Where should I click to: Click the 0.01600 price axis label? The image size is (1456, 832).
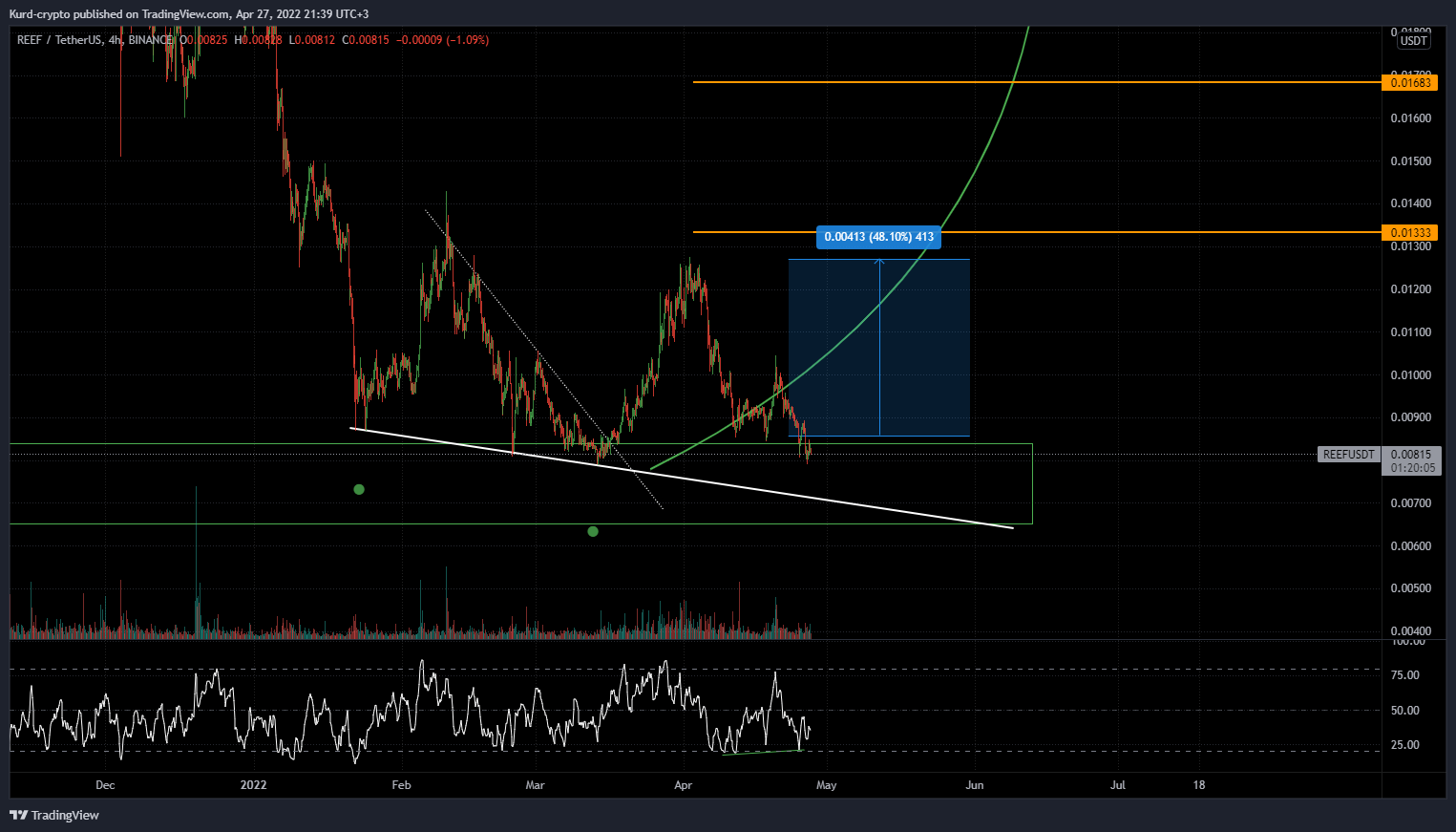click(1410, 118)
